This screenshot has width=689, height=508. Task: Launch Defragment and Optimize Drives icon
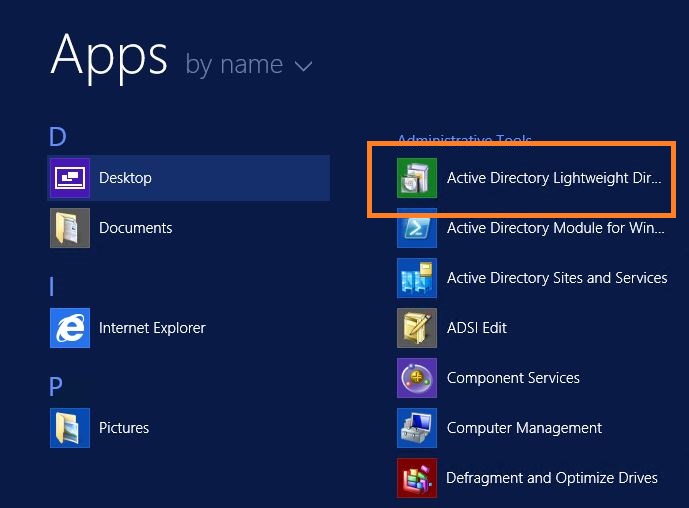coord(417,478)
